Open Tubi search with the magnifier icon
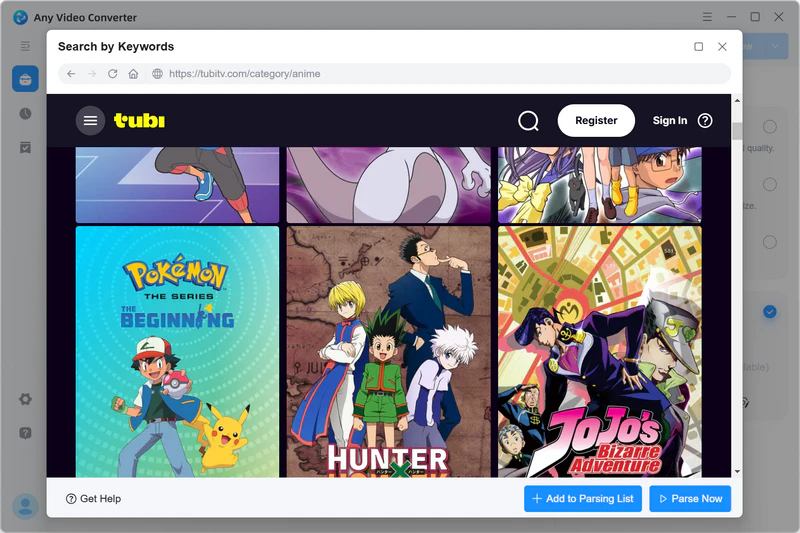The height and width of the screenshot is (533, 800). click(528, 121)
